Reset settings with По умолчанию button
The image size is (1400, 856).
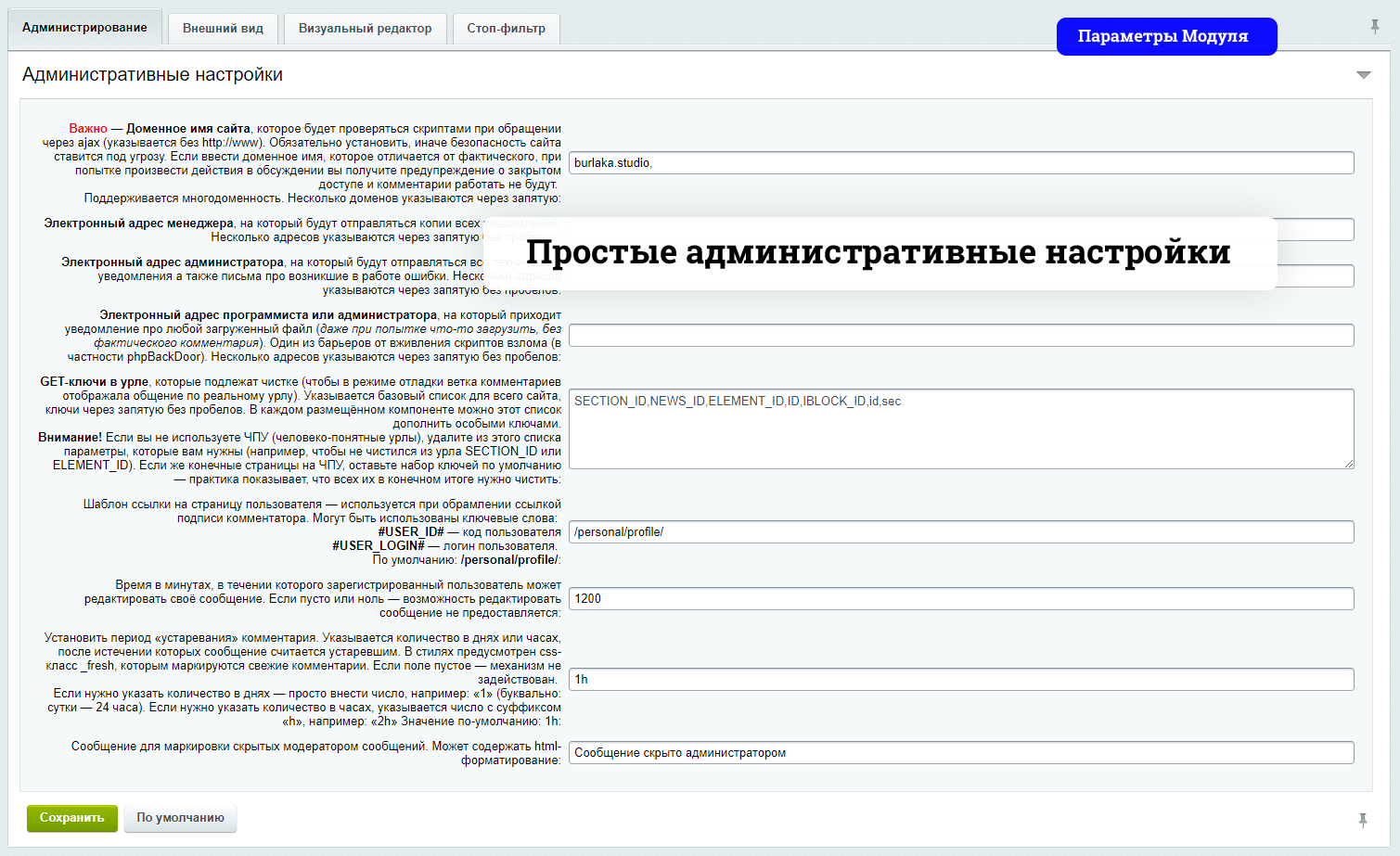point(180,818)
